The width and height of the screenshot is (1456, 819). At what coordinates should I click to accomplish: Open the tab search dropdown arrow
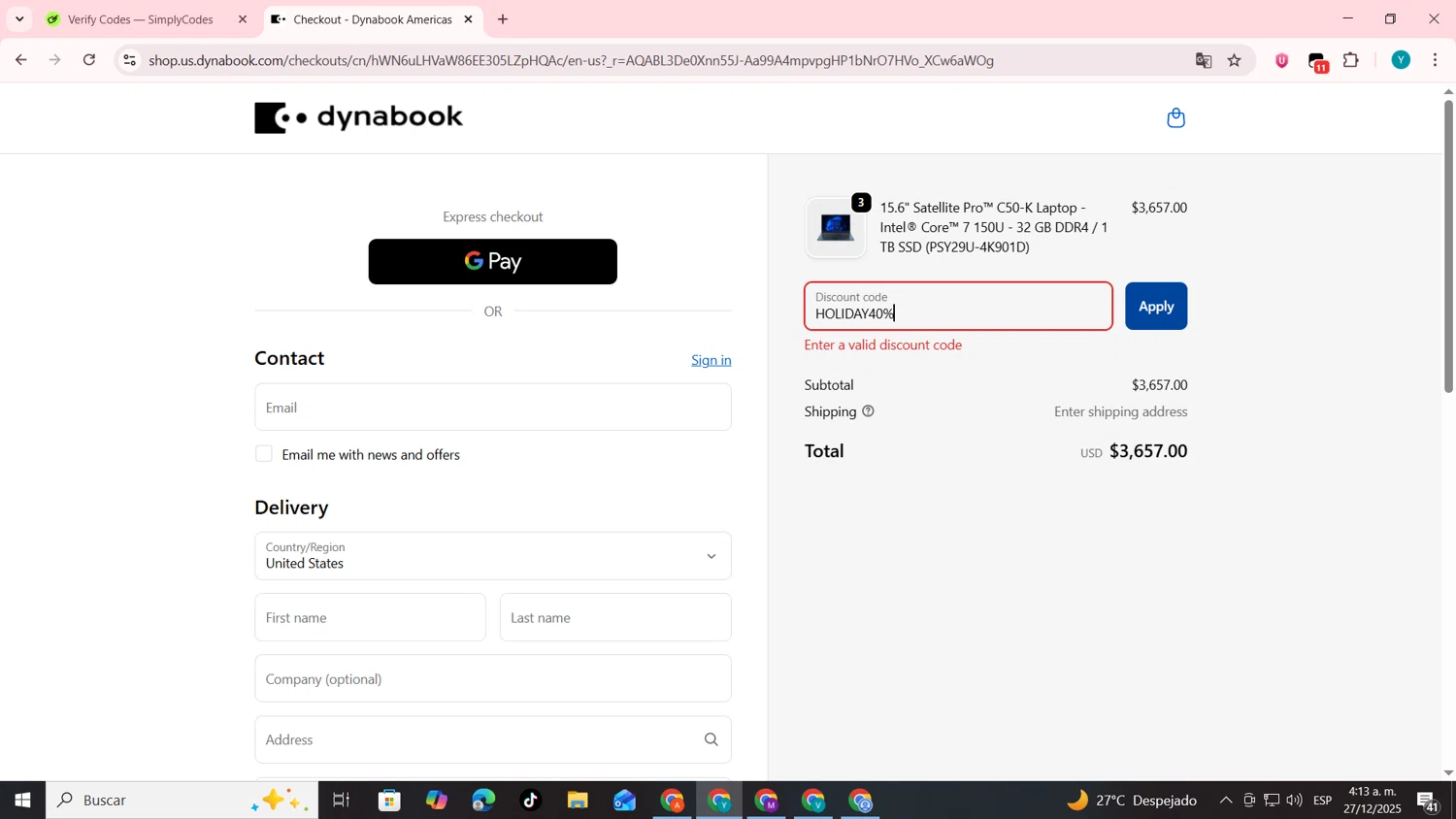pos(19,19)
